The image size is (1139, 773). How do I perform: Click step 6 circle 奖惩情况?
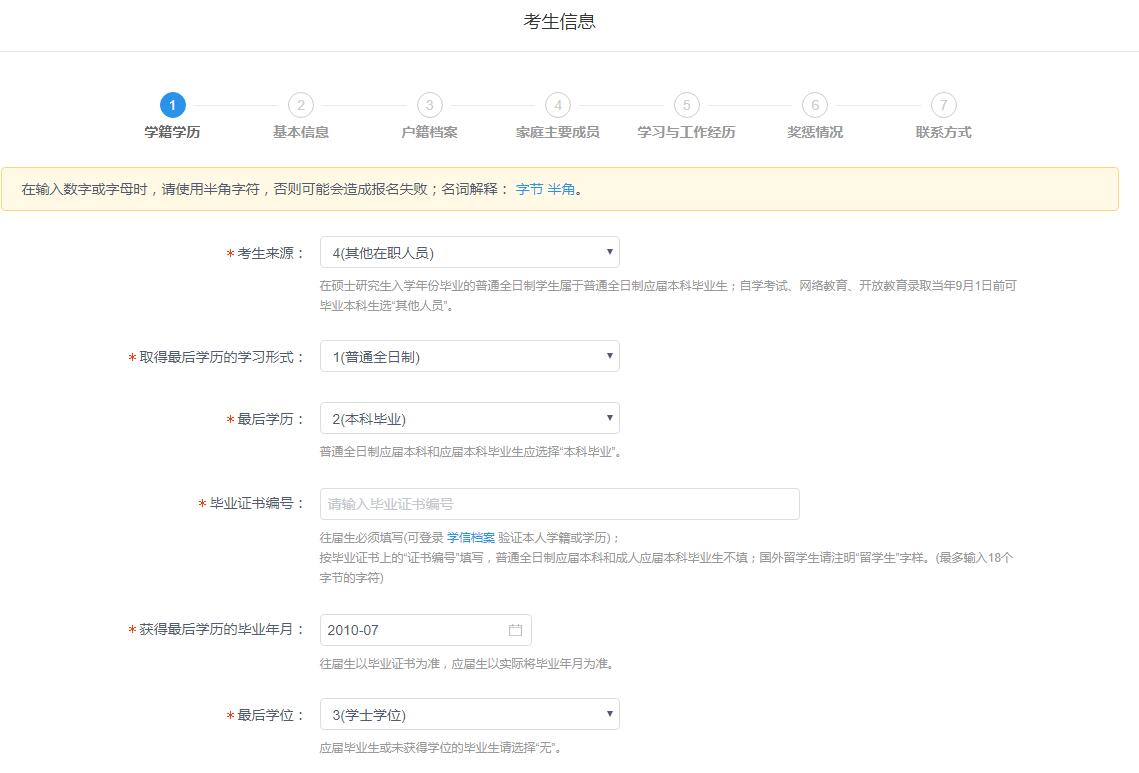click(x=815, y=105)
